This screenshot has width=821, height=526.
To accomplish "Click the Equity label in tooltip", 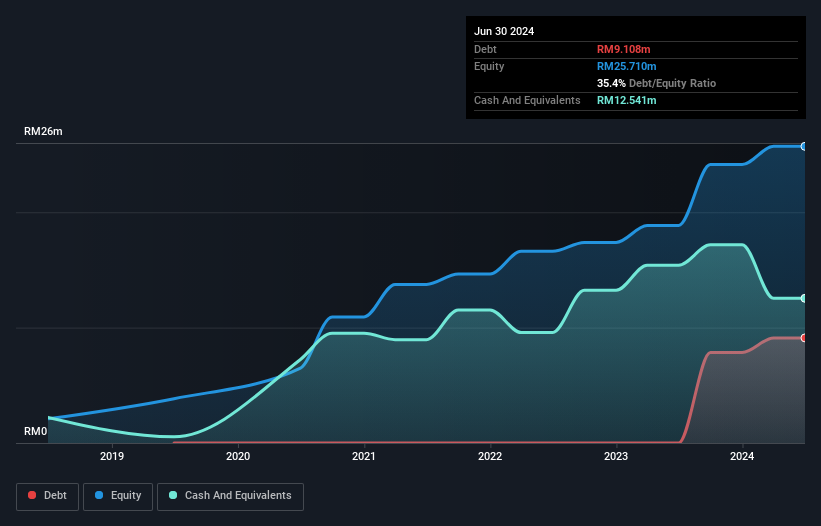I will tap(489, 66).
